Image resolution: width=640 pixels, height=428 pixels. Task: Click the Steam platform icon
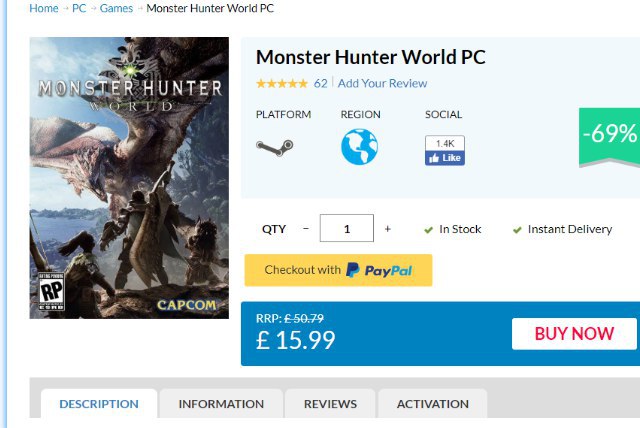click(x=274, y=147)
